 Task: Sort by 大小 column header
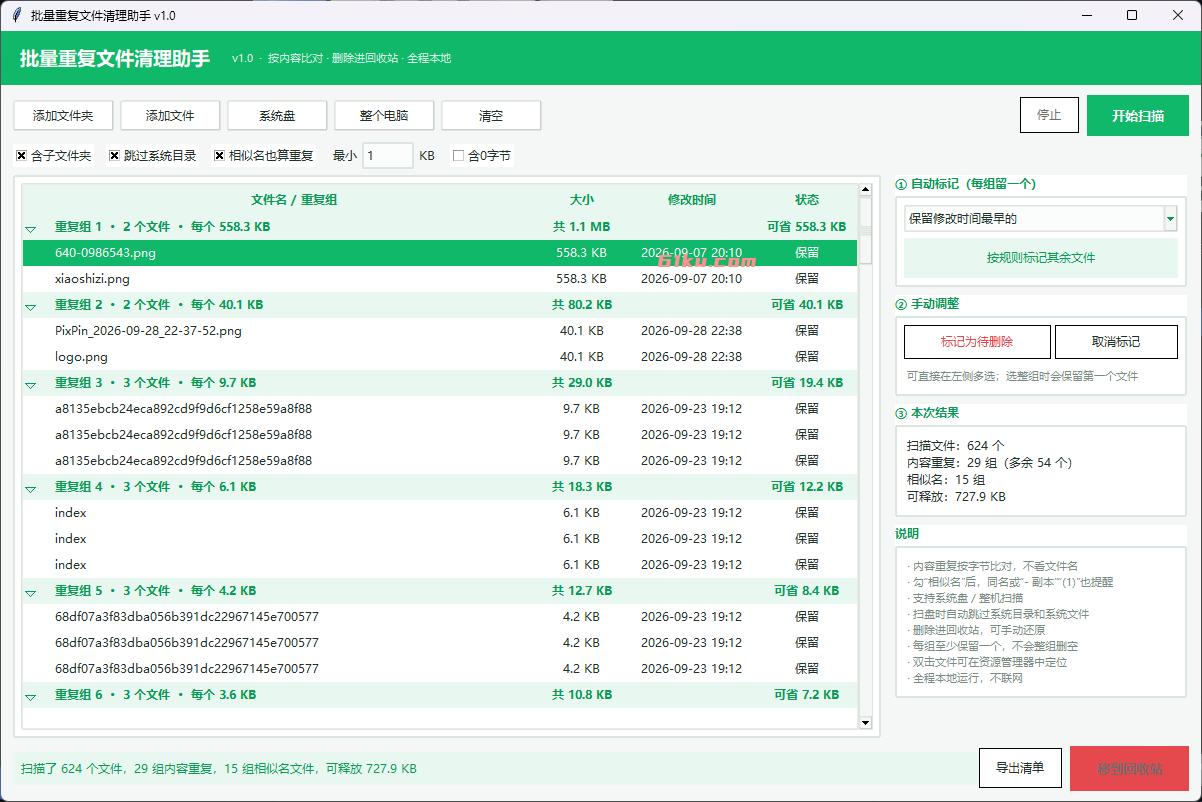click(582, 200)
